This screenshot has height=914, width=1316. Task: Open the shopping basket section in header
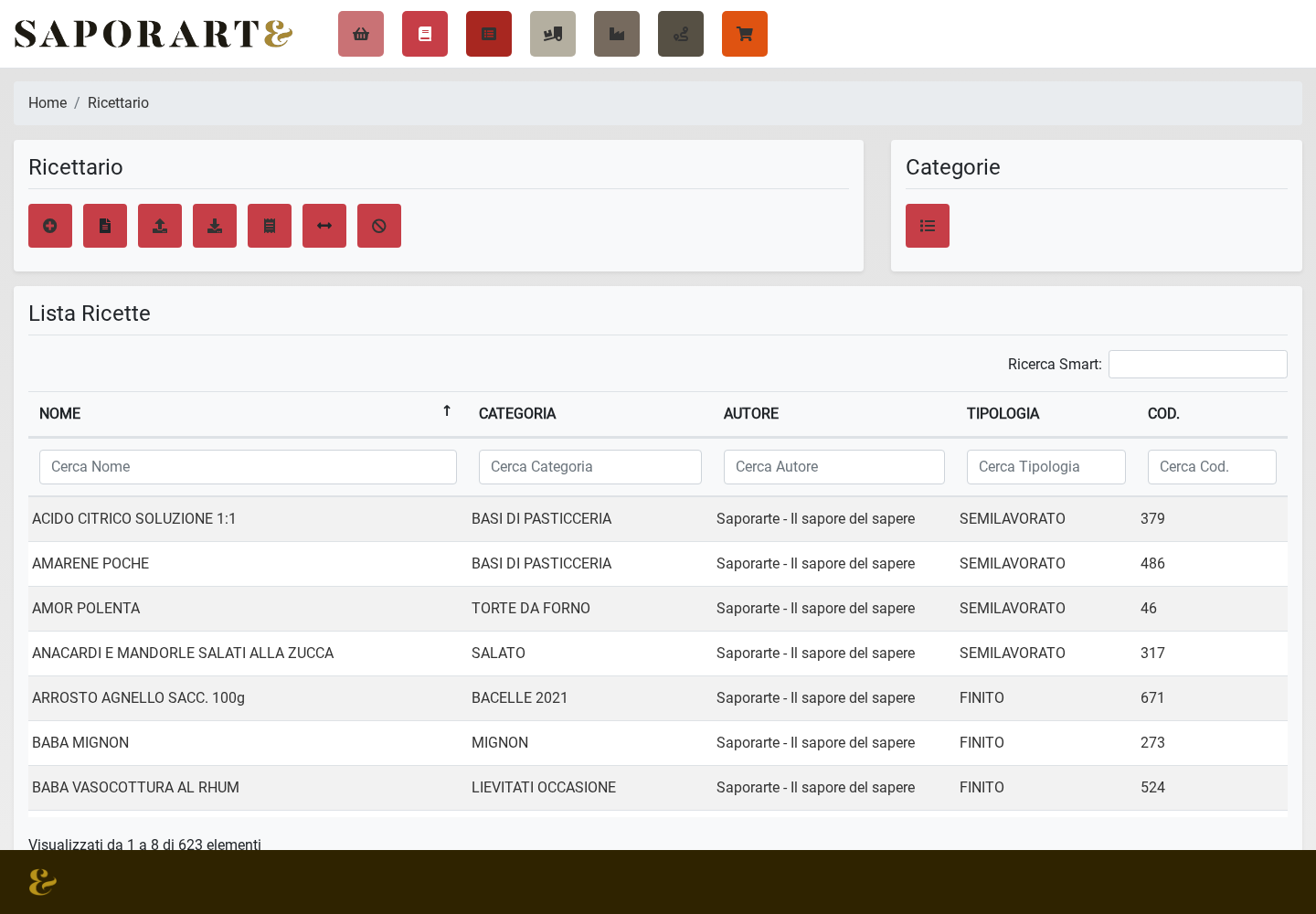point(361,34)
